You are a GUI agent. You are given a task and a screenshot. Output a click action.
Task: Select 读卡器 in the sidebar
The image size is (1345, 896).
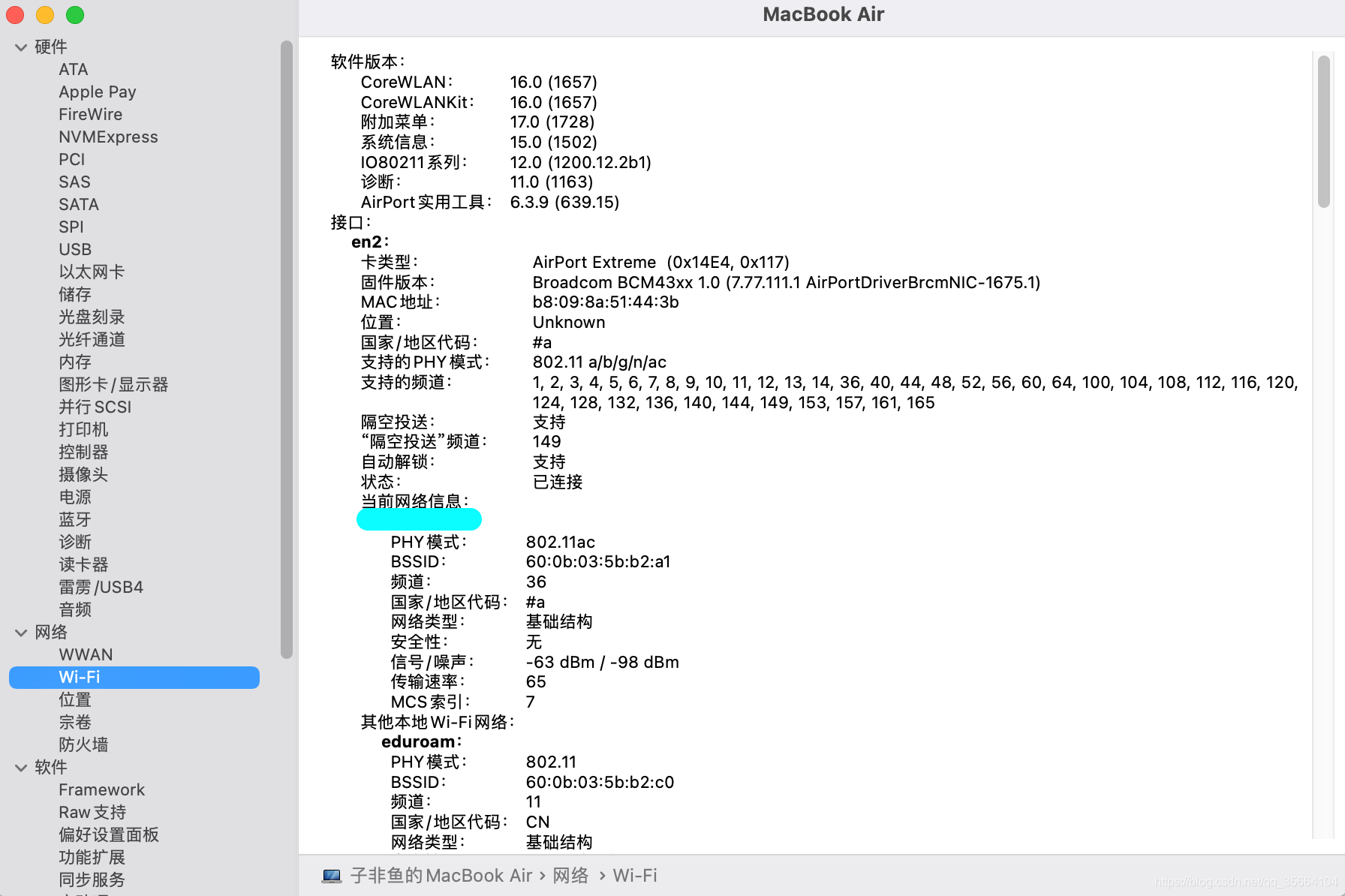pos(83,565)
